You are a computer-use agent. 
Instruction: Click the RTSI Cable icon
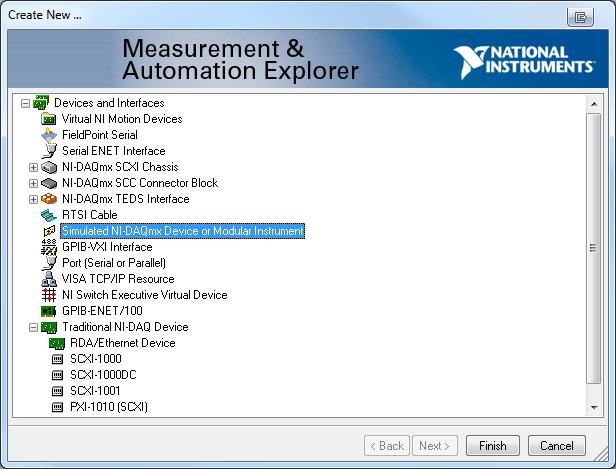pos(49,215)
